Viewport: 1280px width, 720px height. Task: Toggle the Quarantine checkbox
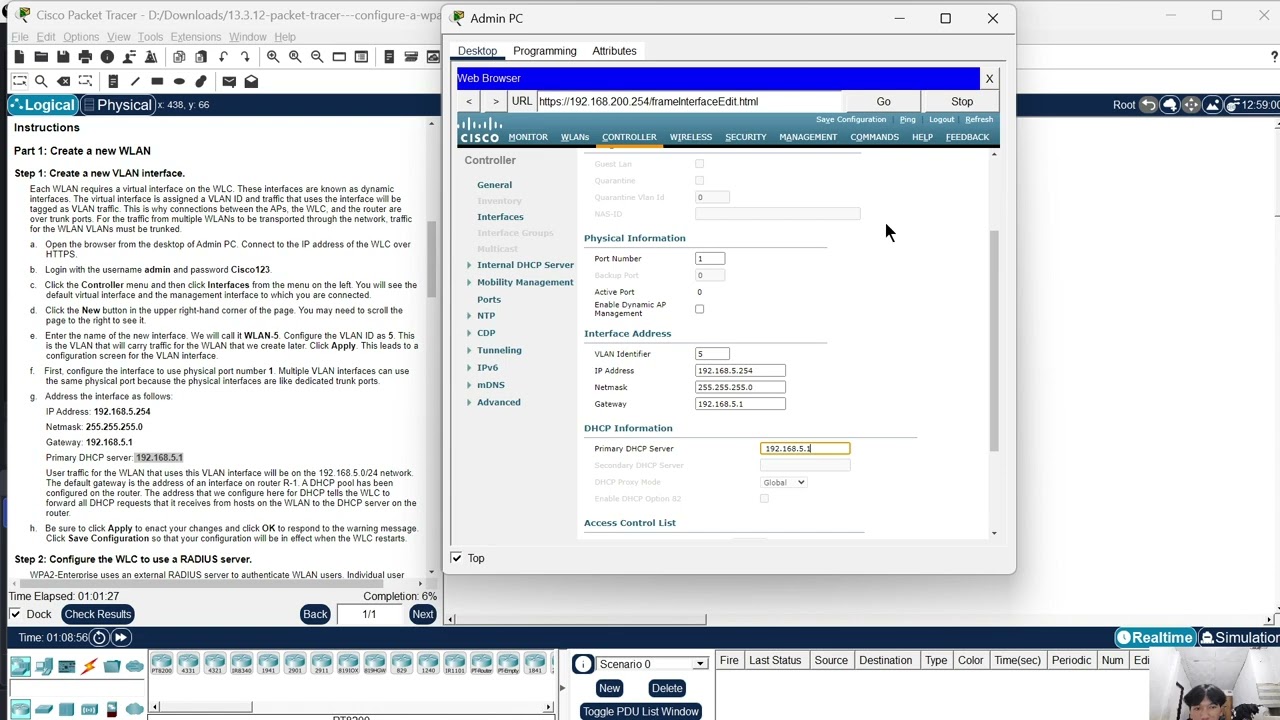coord(699,181)
